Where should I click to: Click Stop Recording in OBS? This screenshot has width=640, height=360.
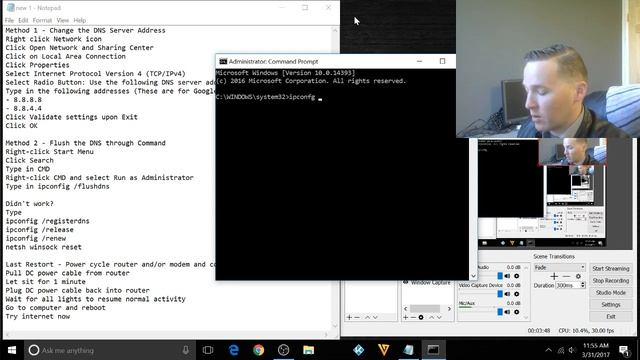pyautogui.click(x=611, y=280)
